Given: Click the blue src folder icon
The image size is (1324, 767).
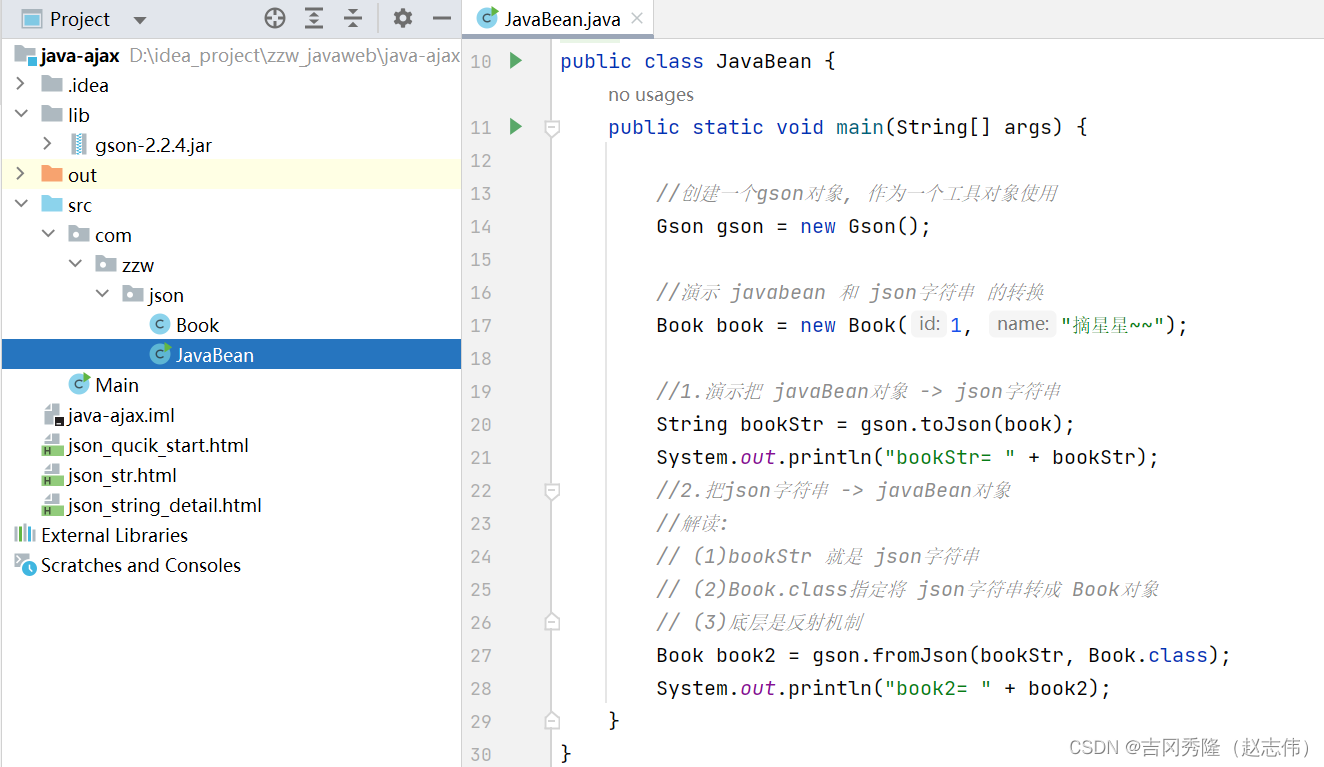Looking at the screenshot, I should [x=52, y=205].
